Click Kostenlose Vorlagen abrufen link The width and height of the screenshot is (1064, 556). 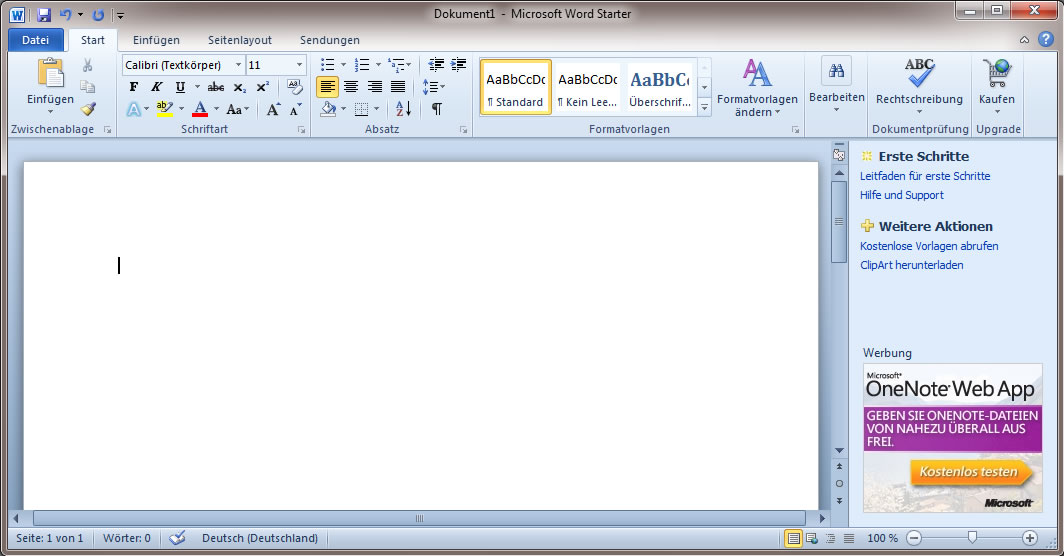click(x=929, y=246)
